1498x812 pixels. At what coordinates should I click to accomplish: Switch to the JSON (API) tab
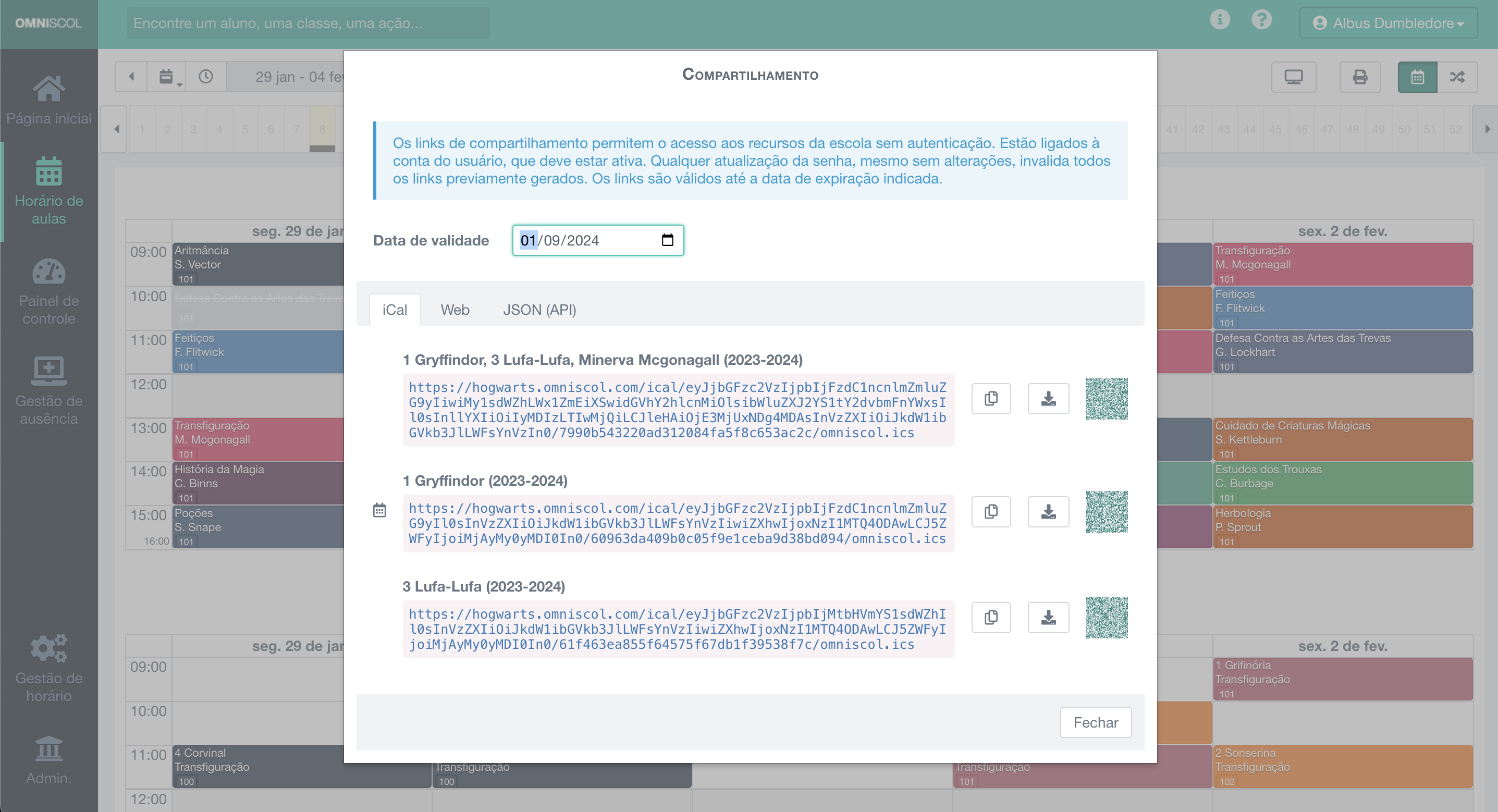[x=538, y=310]
